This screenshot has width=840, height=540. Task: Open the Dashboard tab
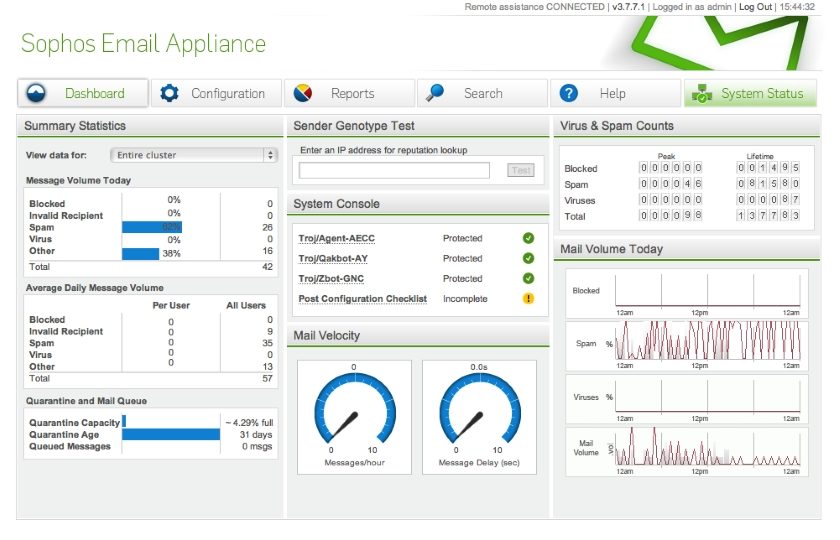click(83, 93)
